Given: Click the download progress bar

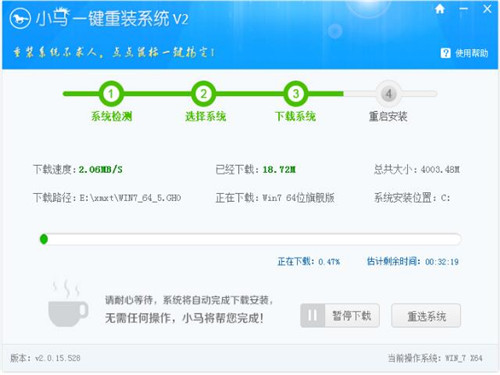Looking at the screenshot, I should click(250, 239).
